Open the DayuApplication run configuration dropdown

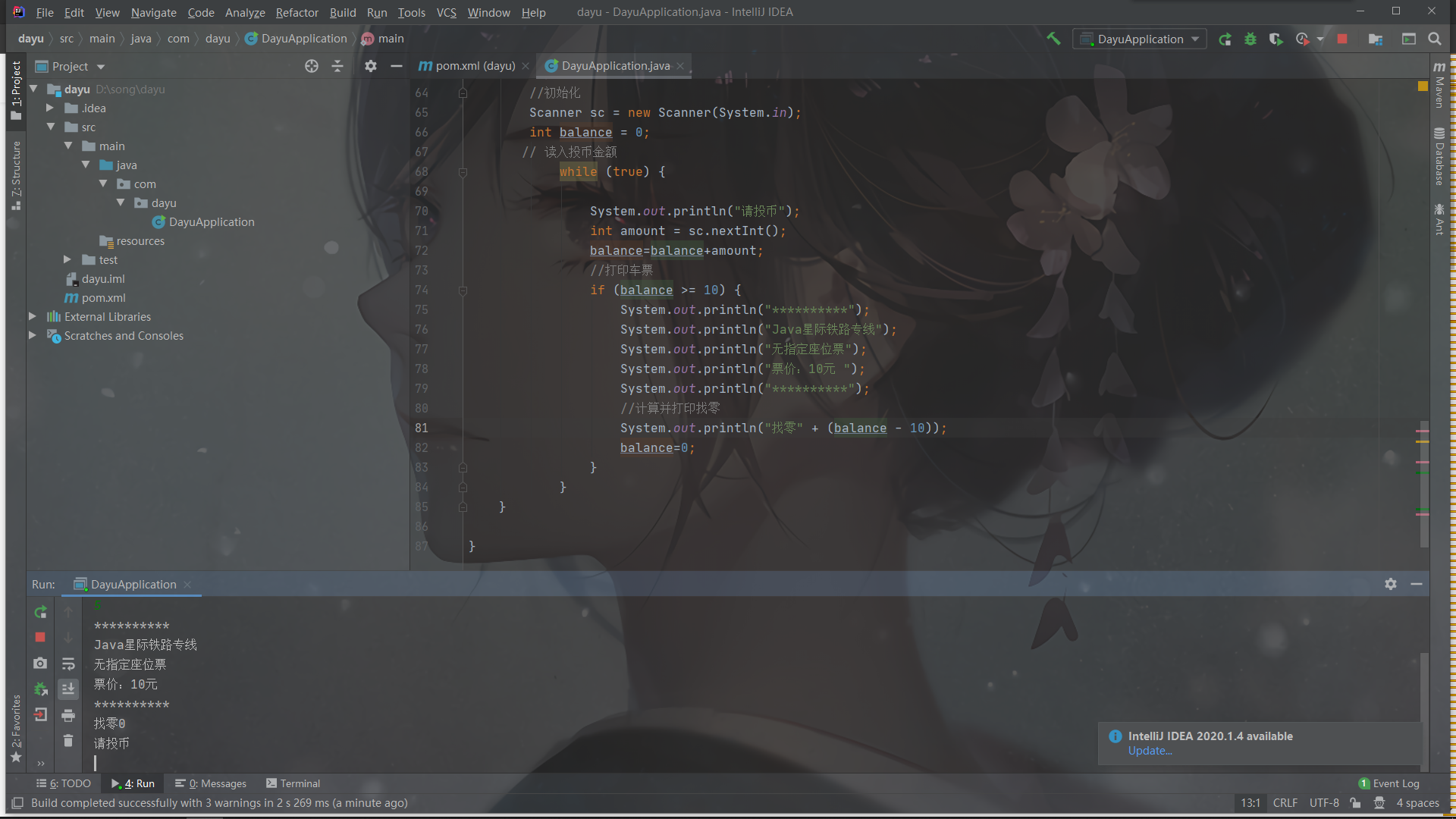1140,39
